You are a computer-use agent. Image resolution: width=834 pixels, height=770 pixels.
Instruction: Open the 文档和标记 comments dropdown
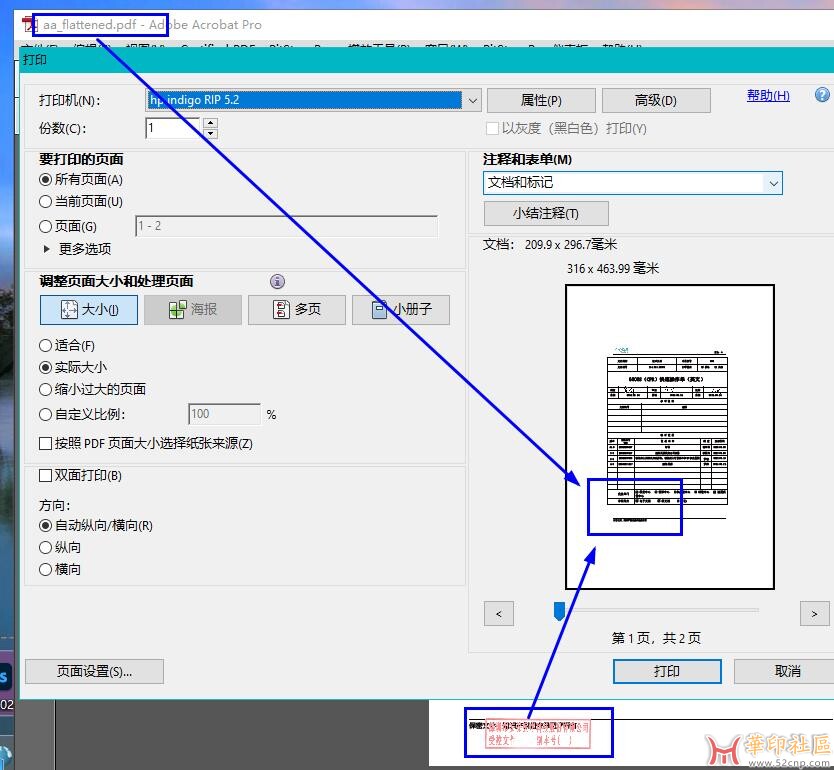coord(772,183)
